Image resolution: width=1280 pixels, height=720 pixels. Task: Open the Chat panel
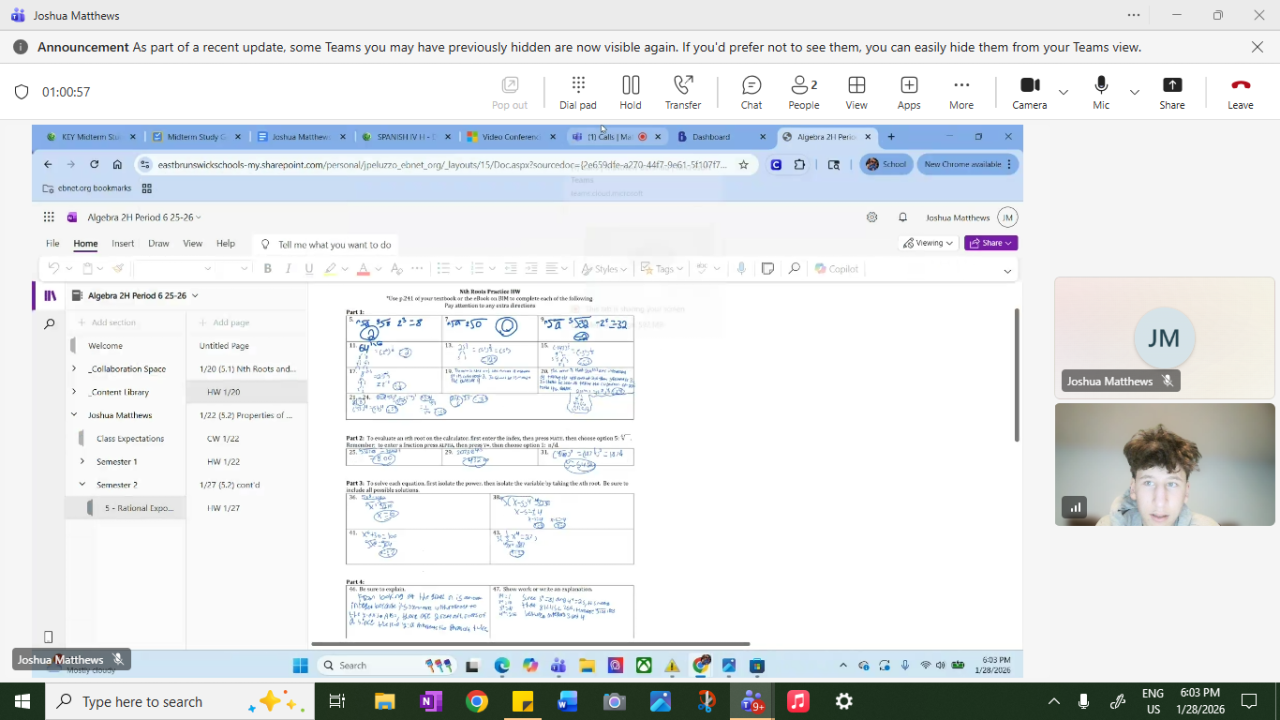pos(752,92)
